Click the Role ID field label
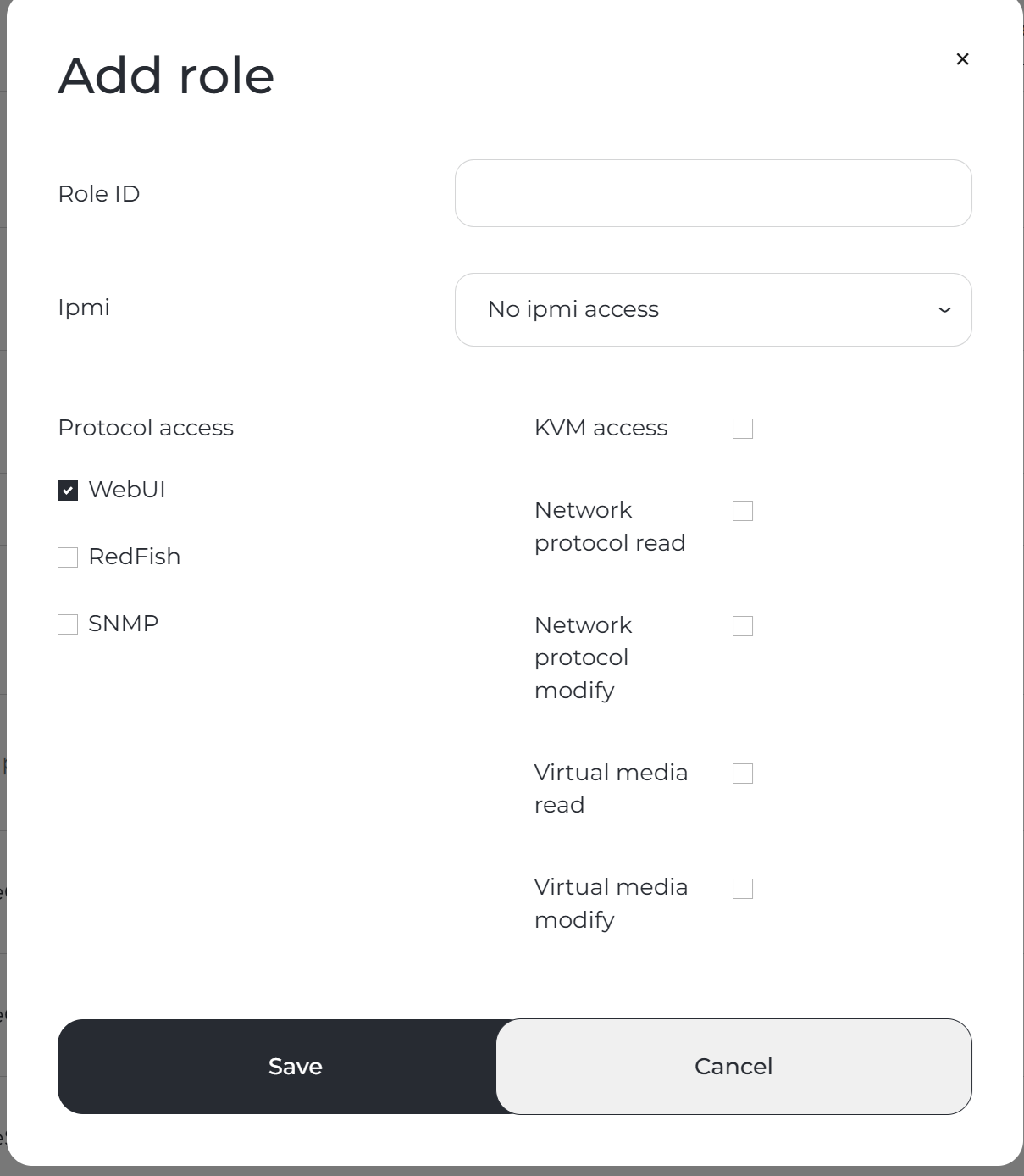The width and height of the screenshot is (1024, 1176). (x=99, y=194)
